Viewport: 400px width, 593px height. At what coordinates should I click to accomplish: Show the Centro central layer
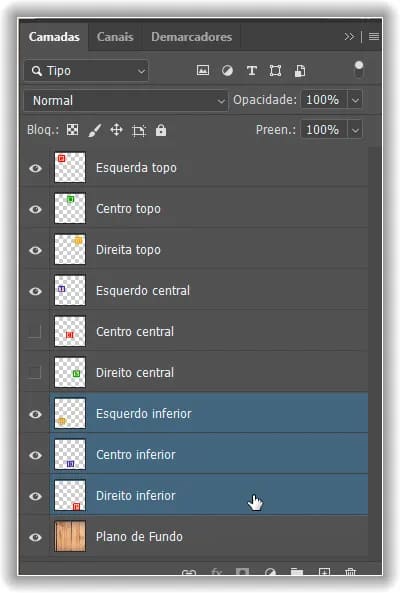point(34,332)
